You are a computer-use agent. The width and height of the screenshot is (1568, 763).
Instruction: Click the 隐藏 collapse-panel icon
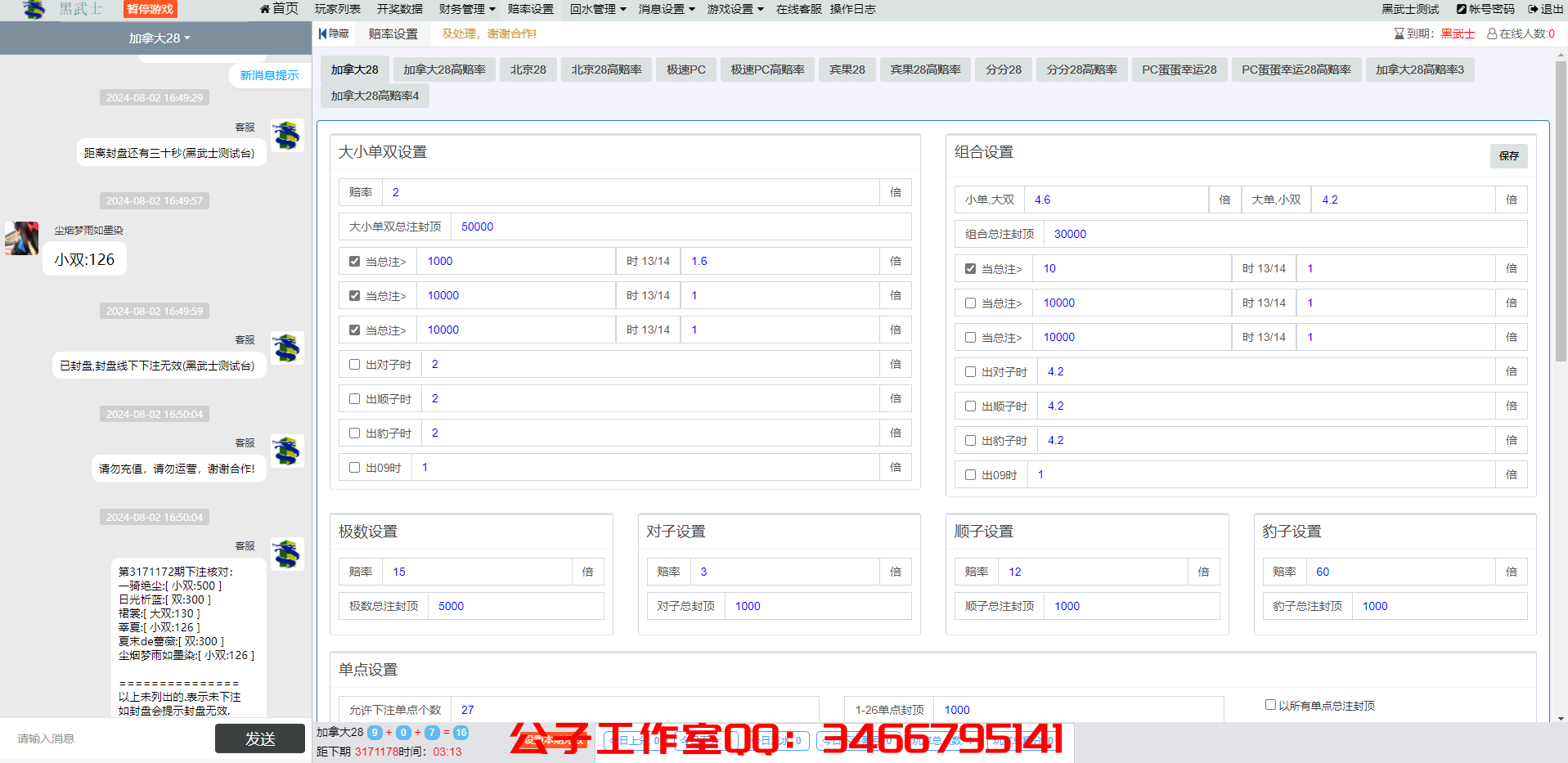click(322, 34)
